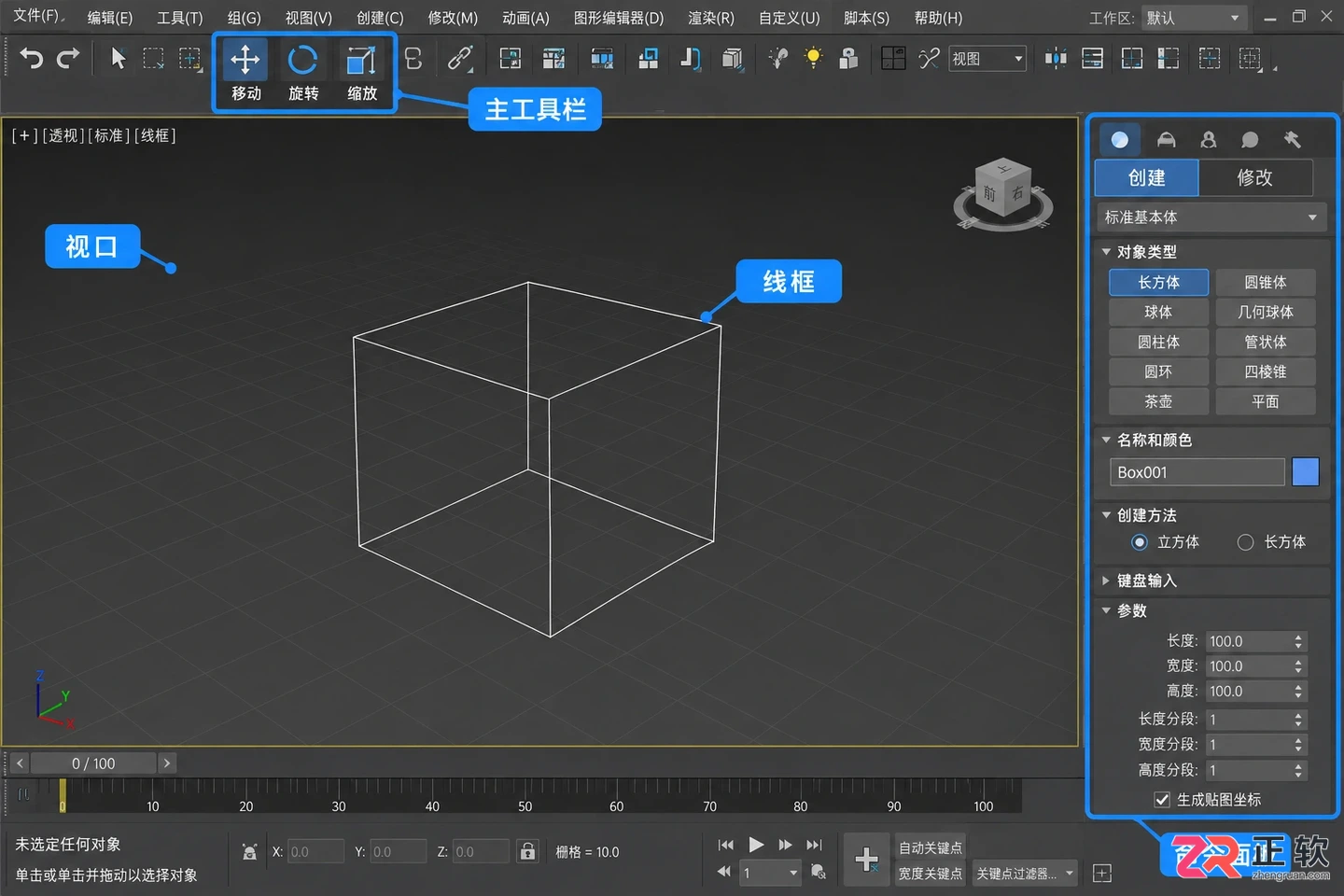The height and width of the screenshot is (896, 1344).
Task: Activate the 缩放 scale tool
Action: tap(361, 60)
